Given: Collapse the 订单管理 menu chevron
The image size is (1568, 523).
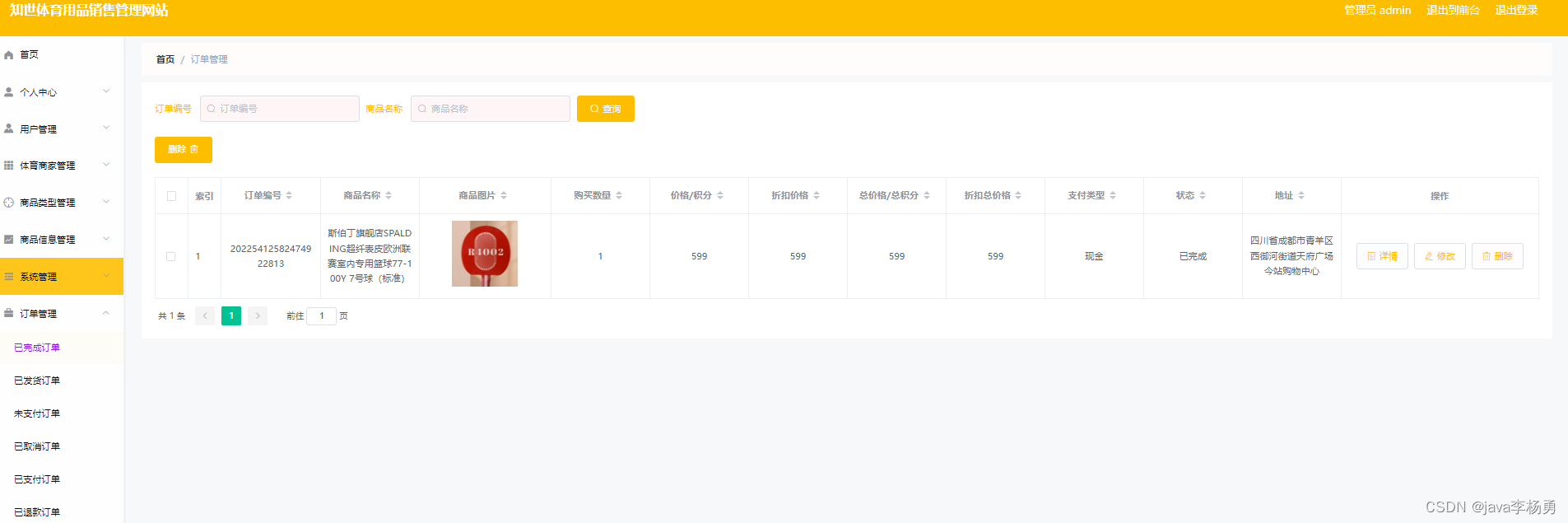Looking at the screenshot, I should click(x=106, y=313).
